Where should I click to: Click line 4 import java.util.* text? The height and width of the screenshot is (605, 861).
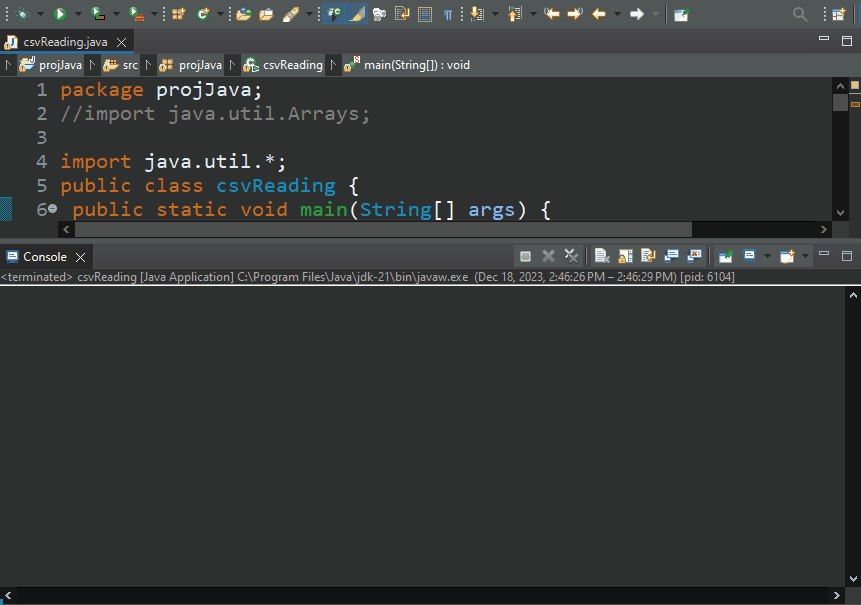[173, 161]
